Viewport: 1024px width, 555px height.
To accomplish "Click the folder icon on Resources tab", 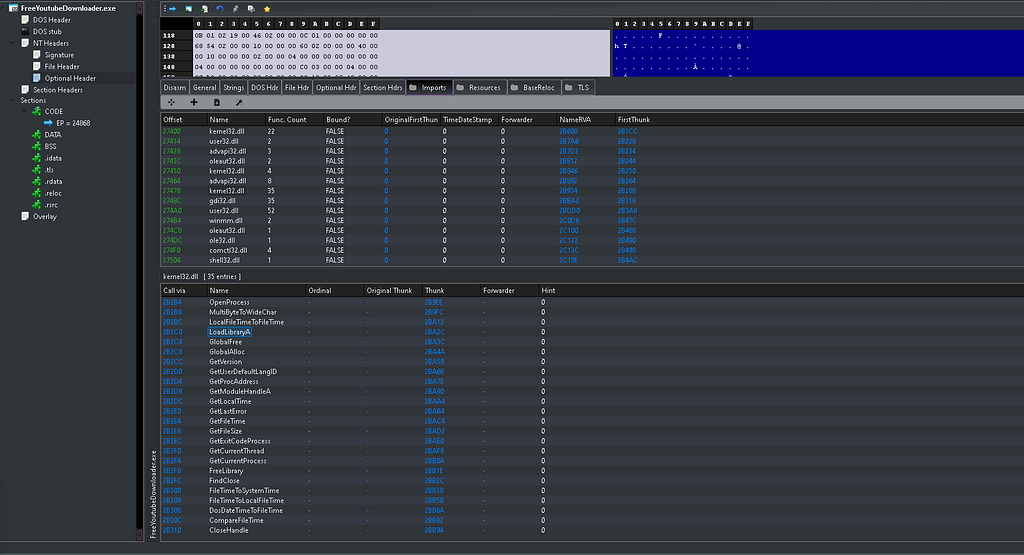I will [460, 87].
